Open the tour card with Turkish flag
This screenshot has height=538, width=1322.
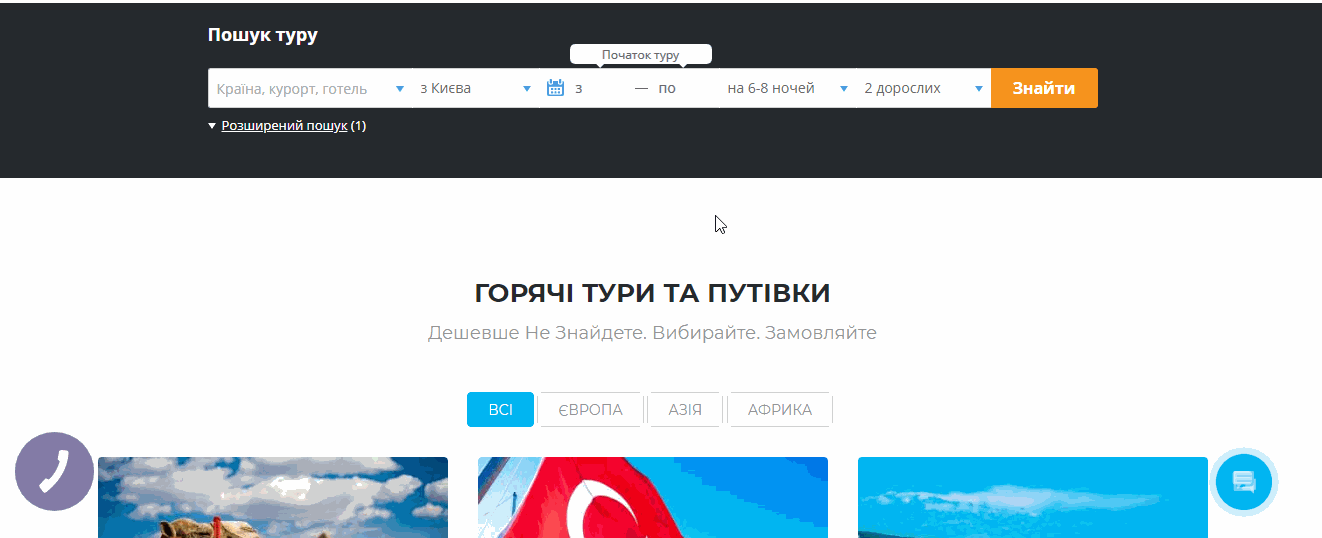click(653, 498)
